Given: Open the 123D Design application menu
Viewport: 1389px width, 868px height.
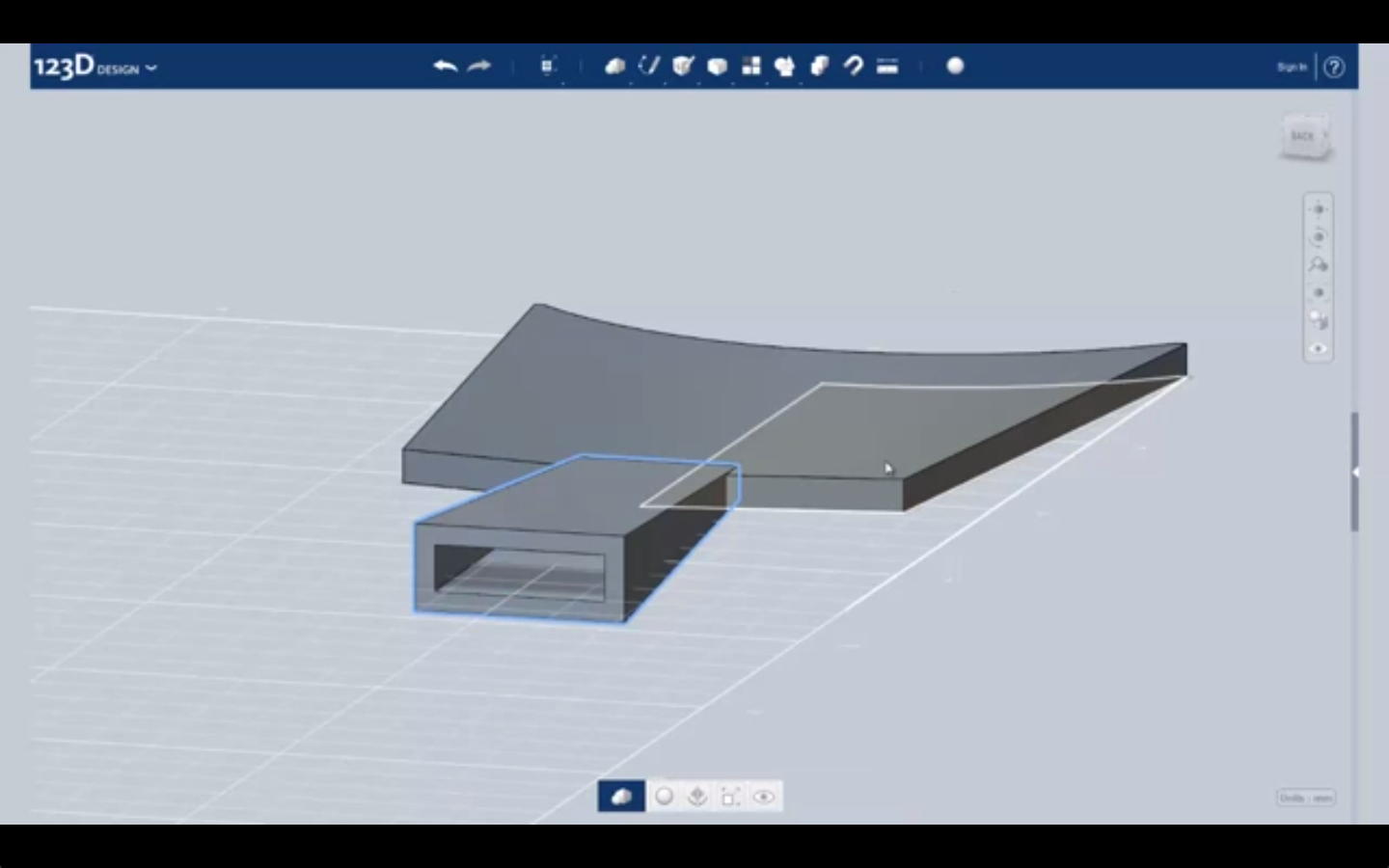Looking at the screenshot, I should click(95, 67).
